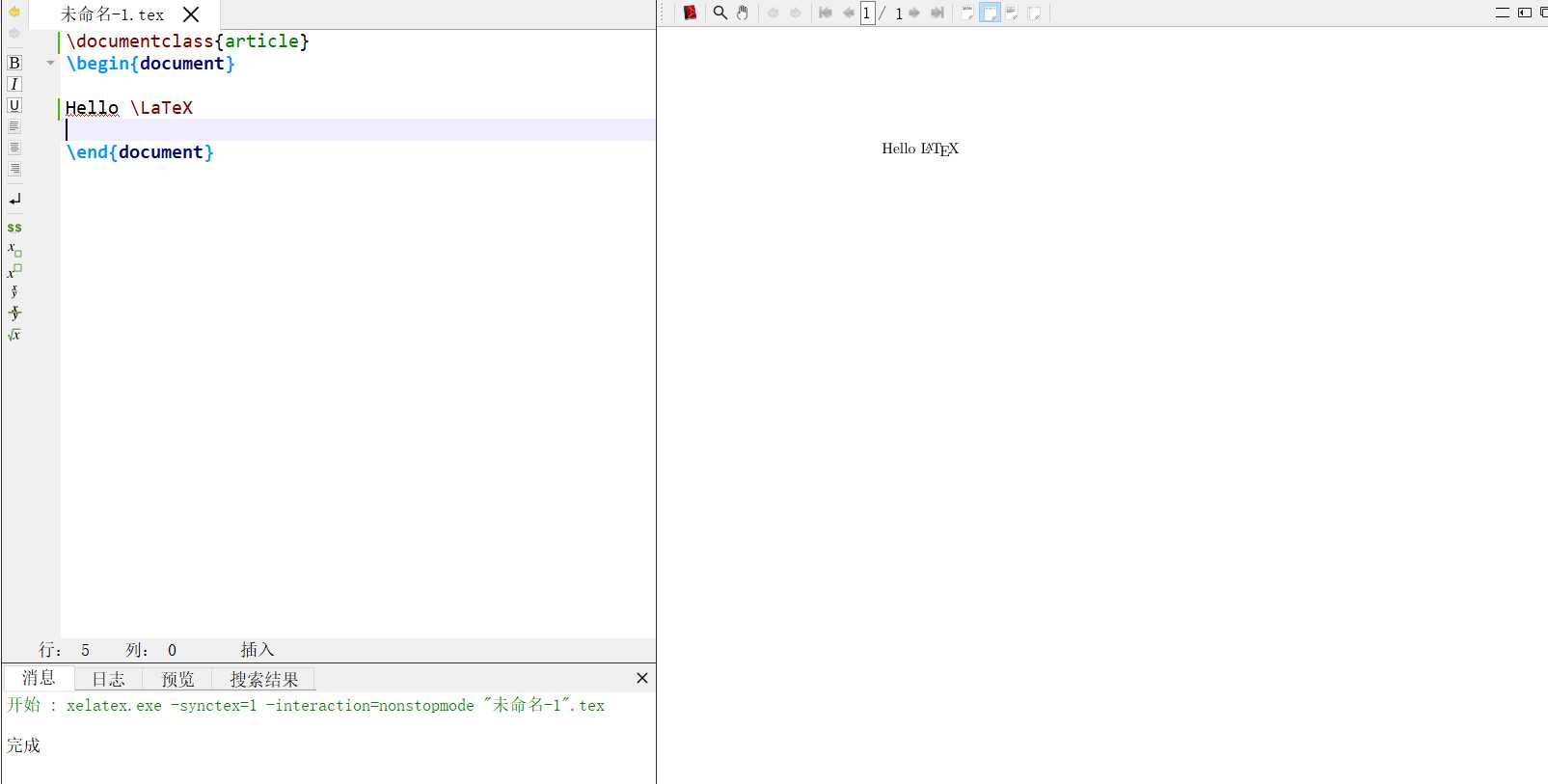Click the 完成 status message
This screenshot has height=784, width=1548.
[24, 744]
